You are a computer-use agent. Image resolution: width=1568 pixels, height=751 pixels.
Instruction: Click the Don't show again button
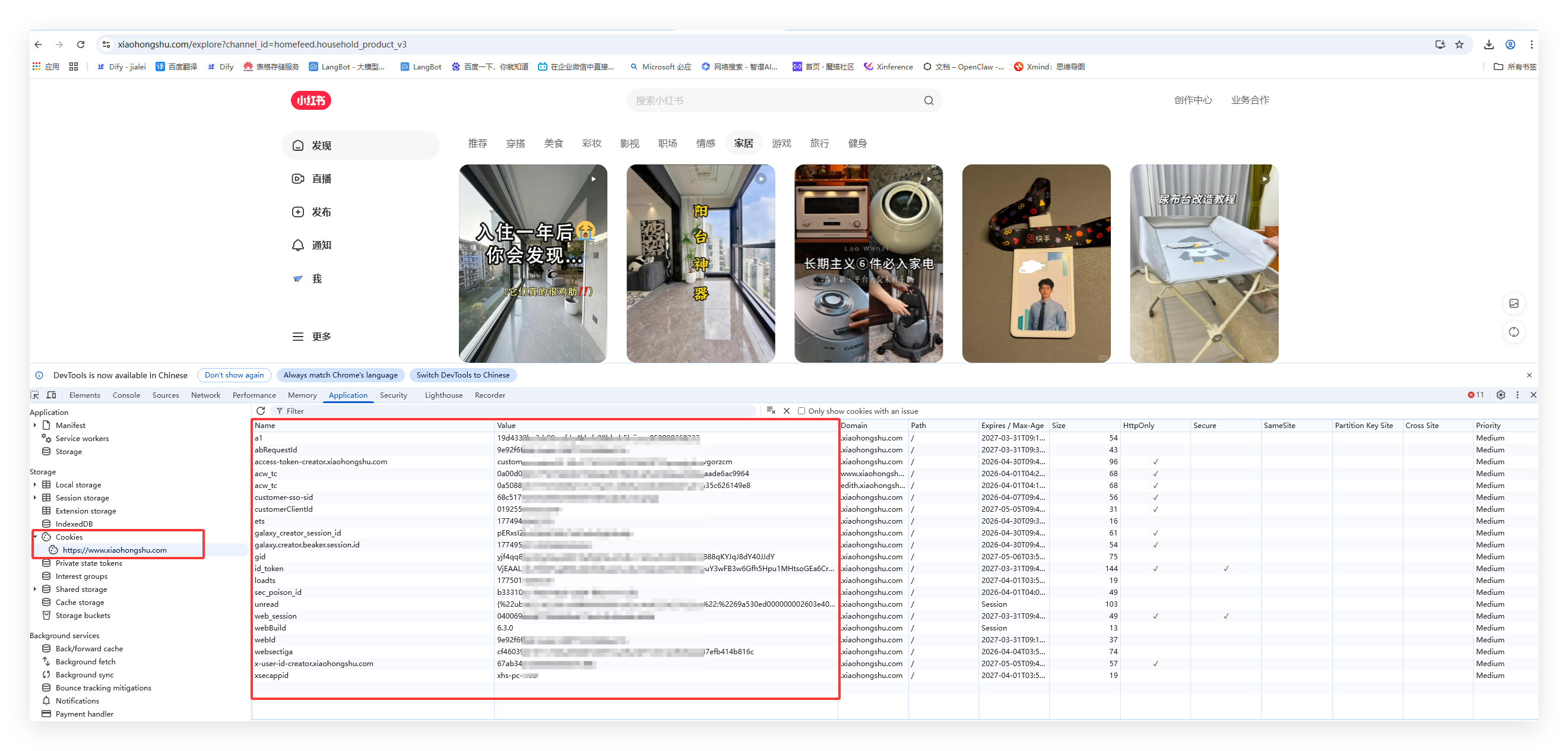pos(234,375)
